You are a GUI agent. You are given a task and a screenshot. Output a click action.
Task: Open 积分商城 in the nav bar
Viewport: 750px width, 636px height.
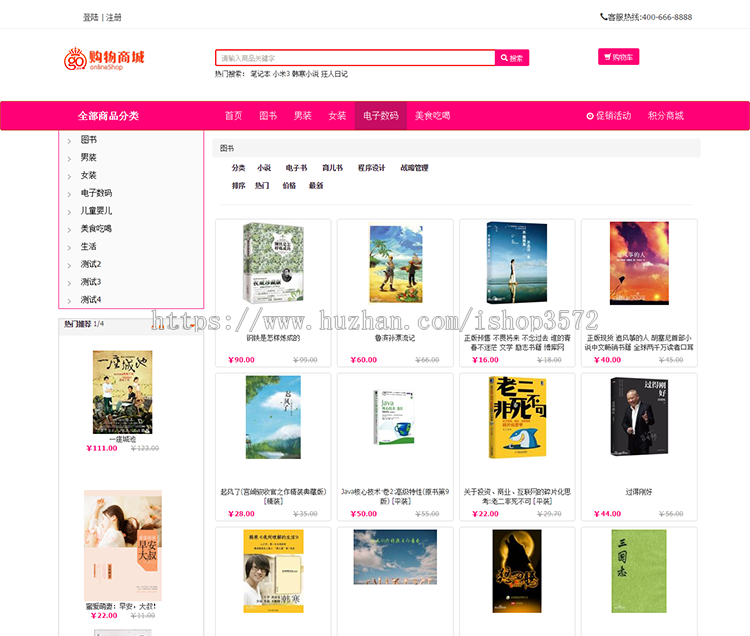pos(665,116)
